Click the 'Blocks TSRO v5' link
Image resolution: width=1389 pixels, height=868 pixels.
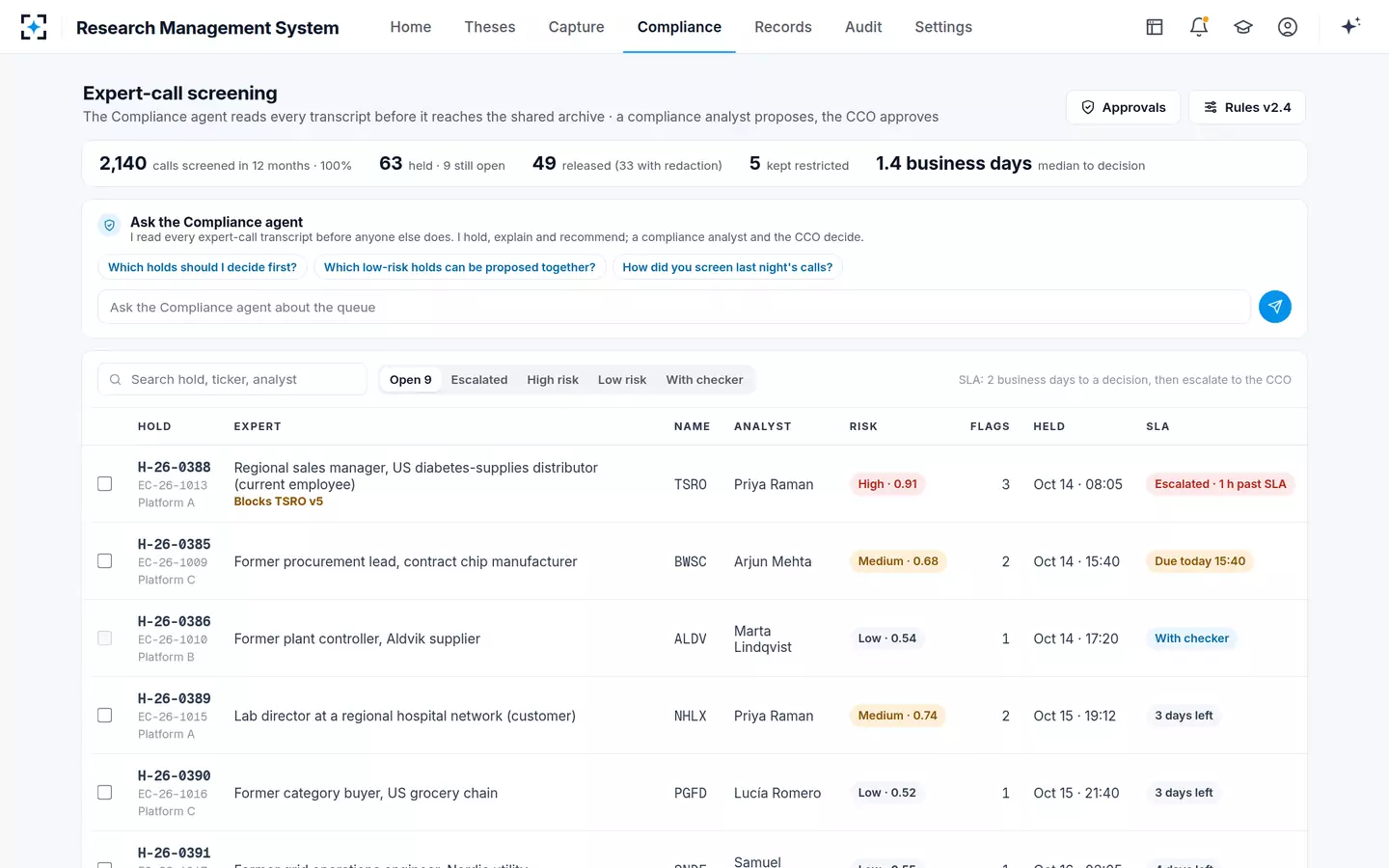coord(279,502)
